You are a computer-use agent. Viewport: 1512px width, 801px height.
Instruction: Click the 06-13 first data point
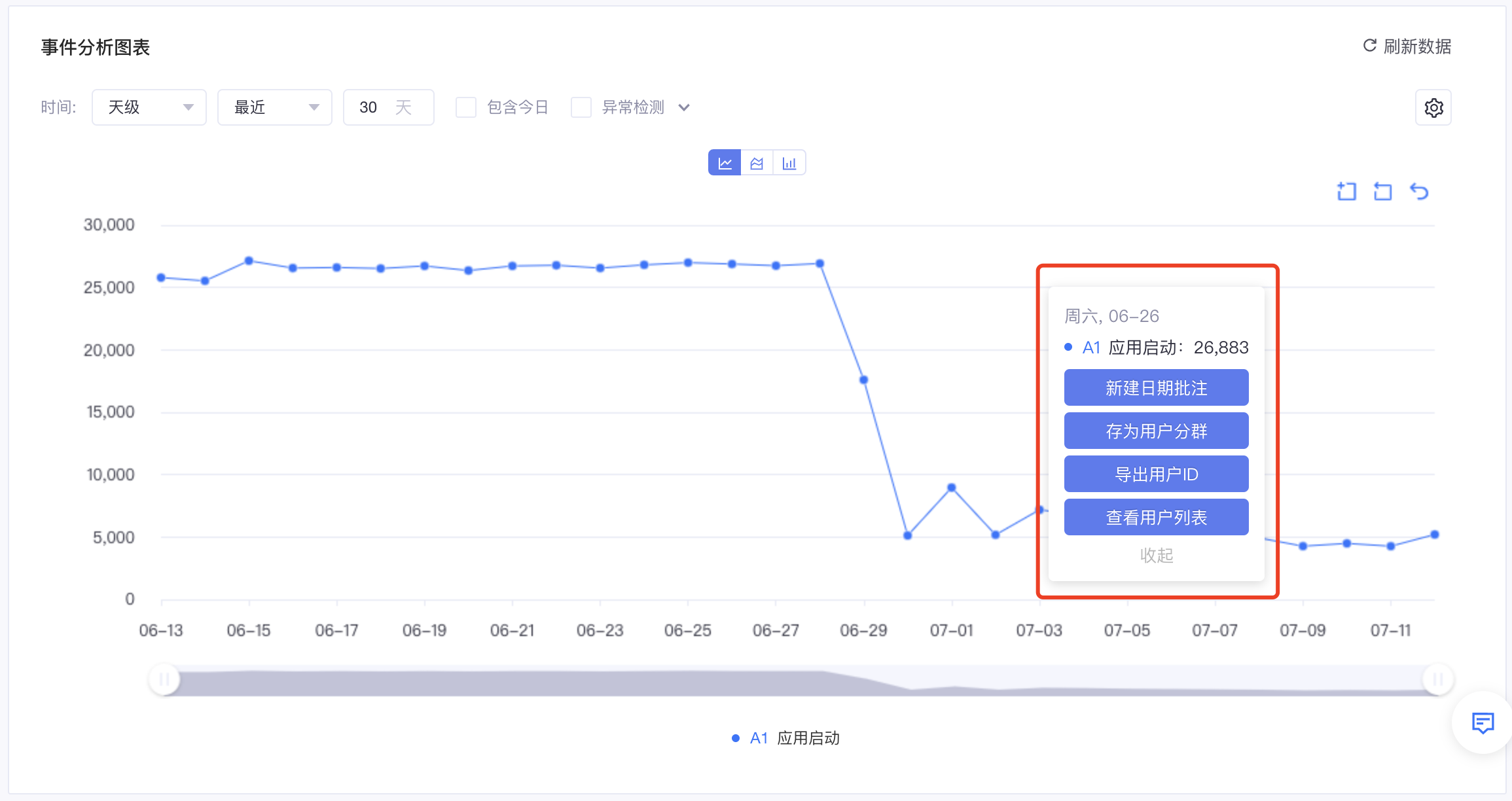click(161, 277)
